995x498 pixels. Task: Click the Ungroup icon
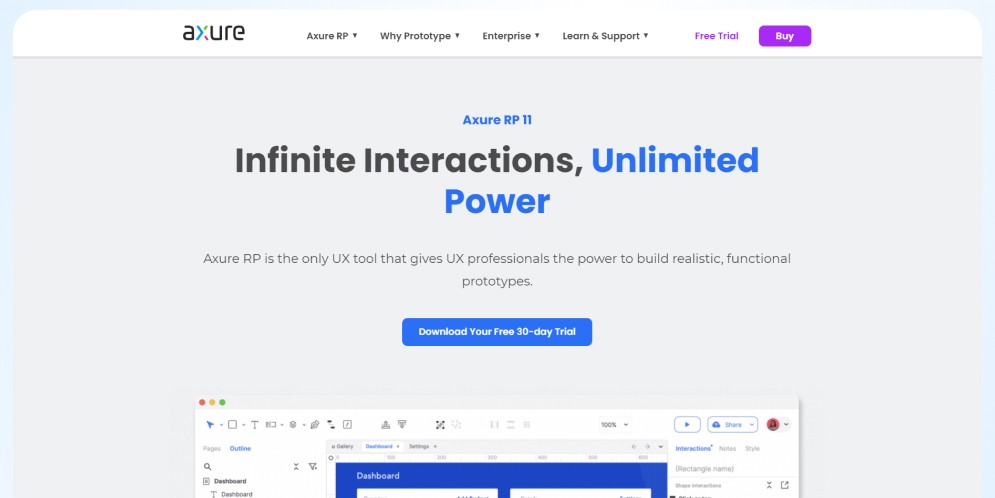(x=456, y=424)
